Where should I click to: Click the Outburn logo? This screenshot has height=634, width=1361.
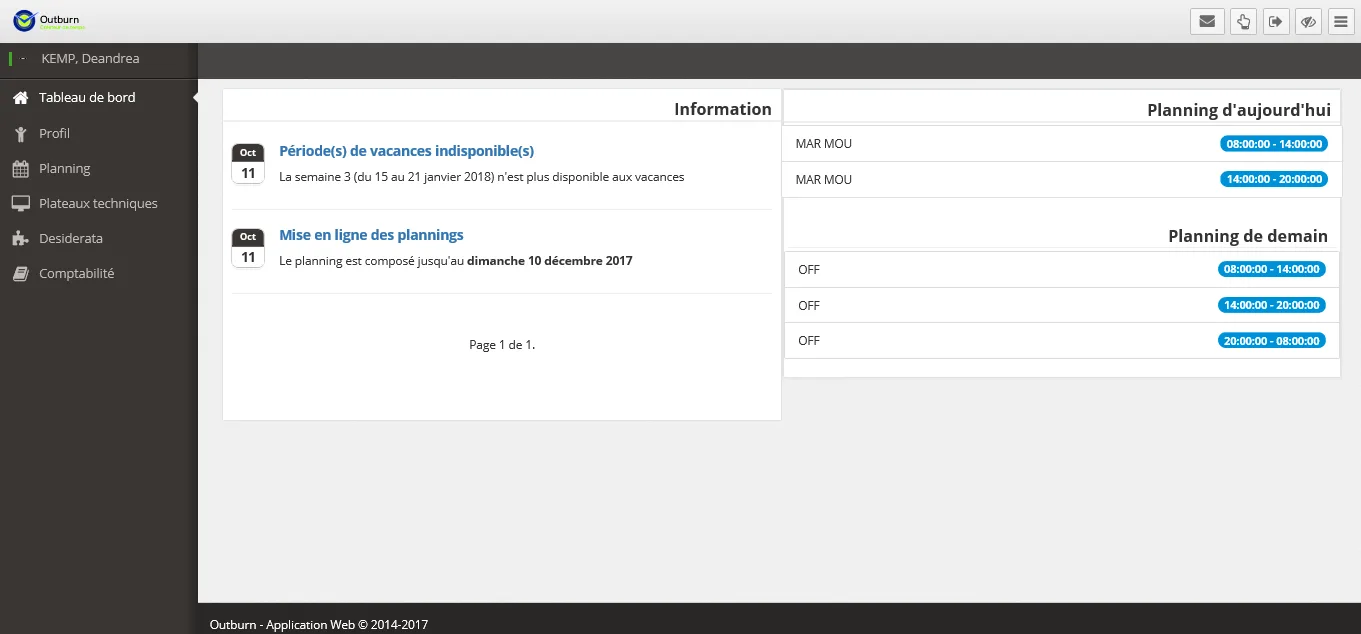tap(51, 21)
